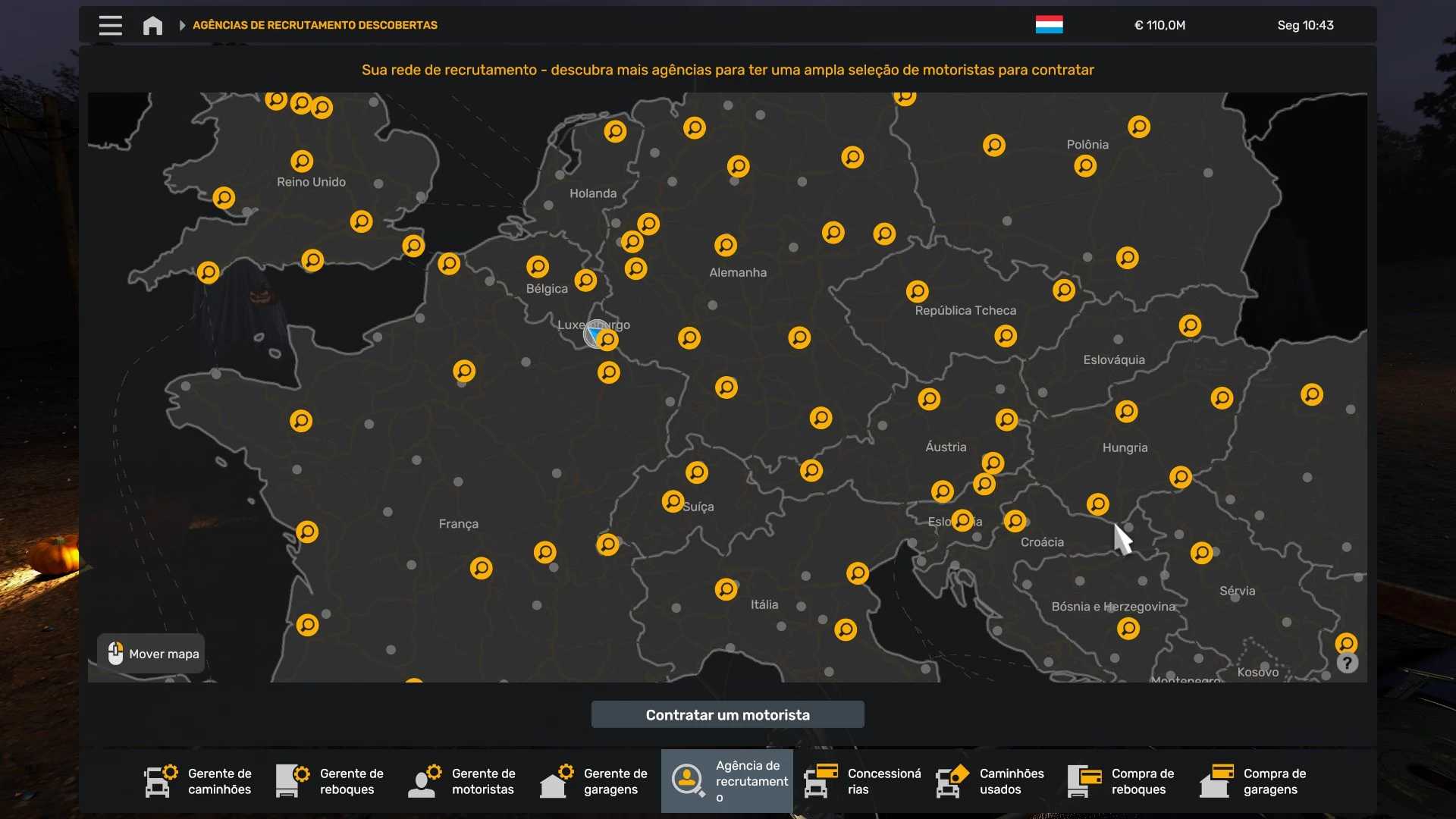Open Gerente de motoristas tab
Screen dimensions: 1456x819
point(463,781)
